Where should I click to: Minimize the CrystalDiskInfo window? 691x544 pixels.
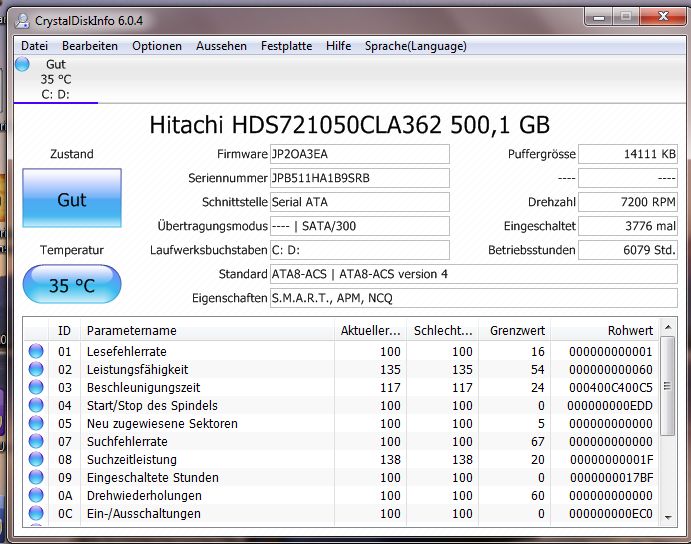coord(599,17)
